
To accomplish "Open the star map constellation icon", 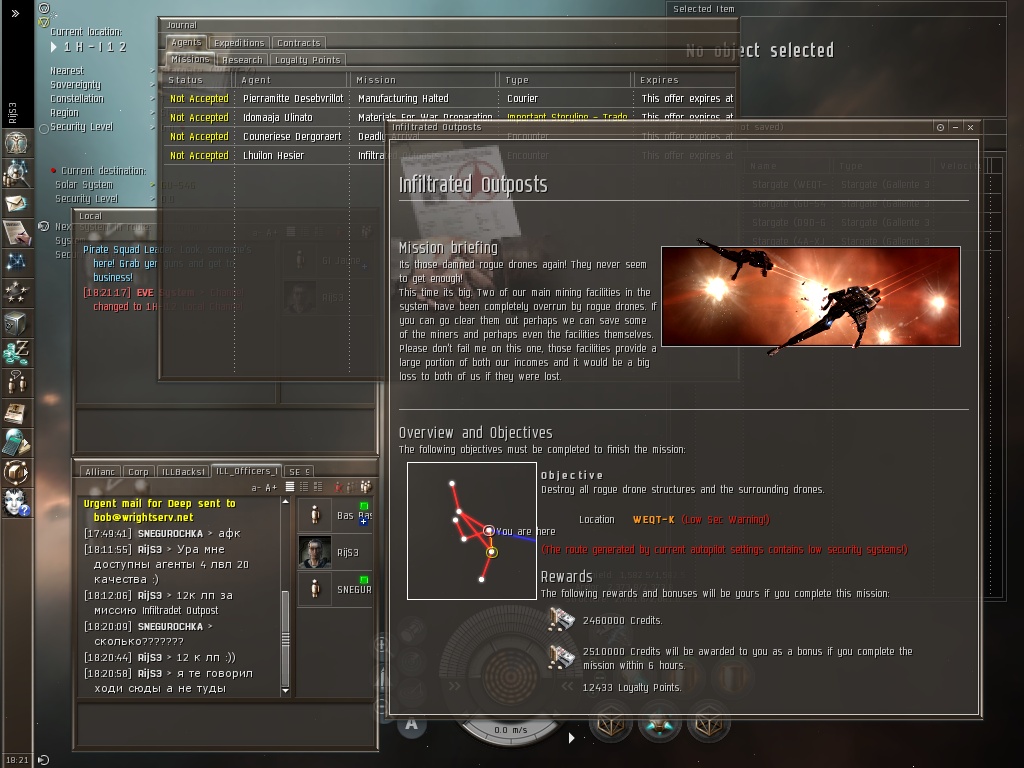I will tap(16, 263).
